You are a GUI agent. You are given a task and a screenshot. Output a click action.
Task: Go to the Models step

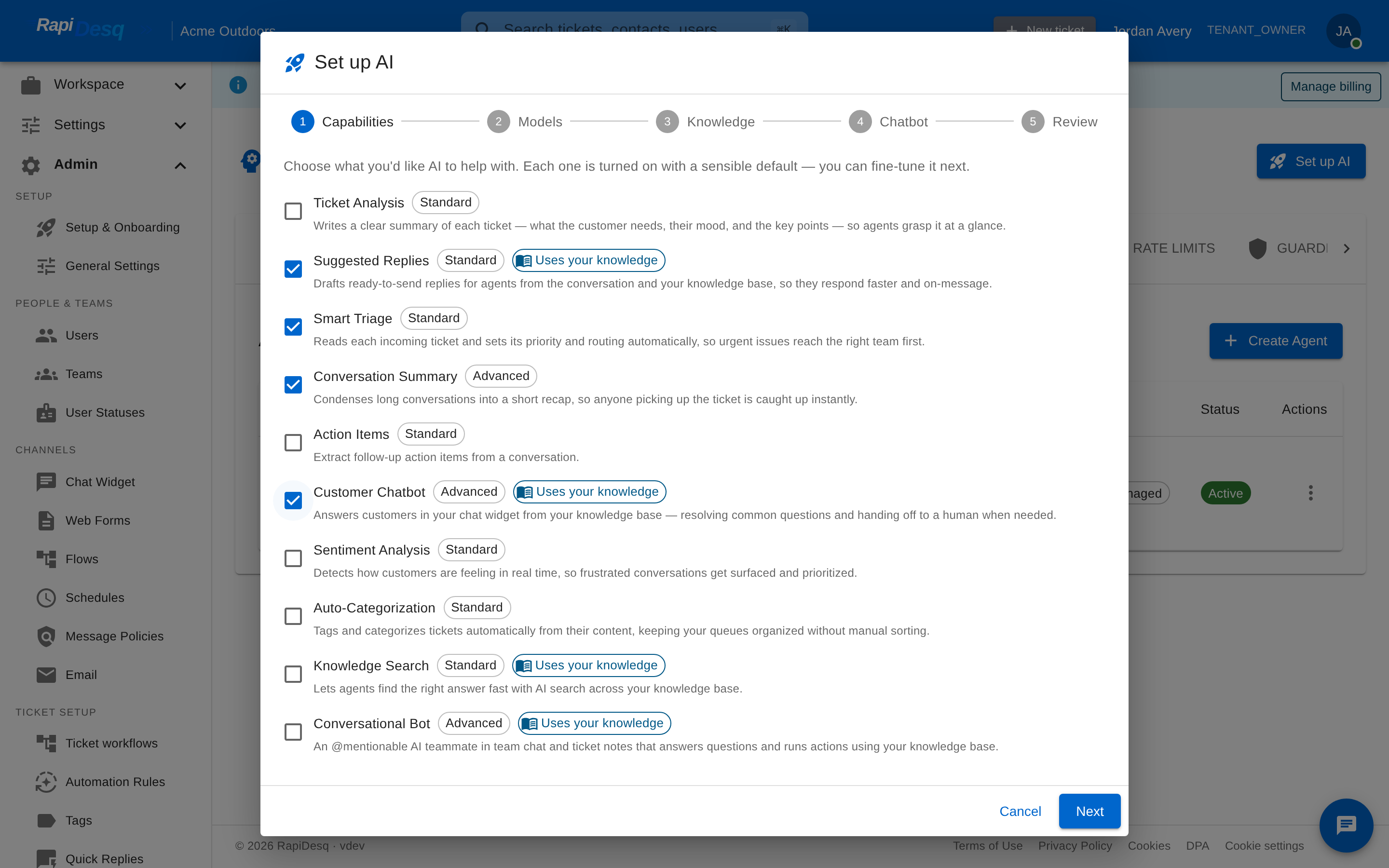525,122
